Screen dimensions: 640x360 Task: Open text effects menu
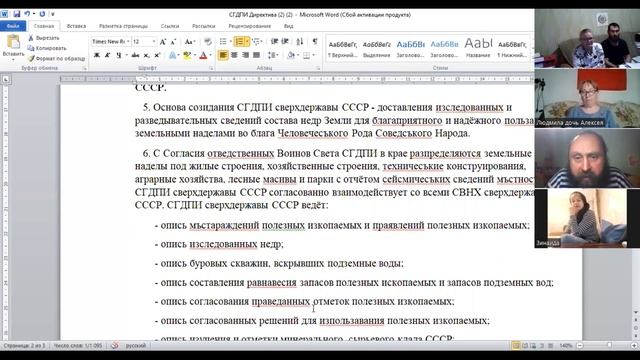pos(173,55)
